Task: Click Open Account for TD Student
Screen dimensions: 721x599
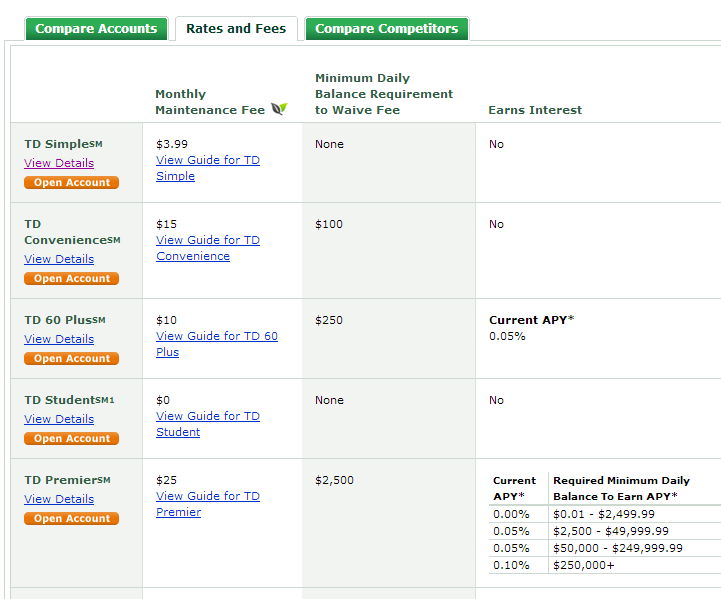Action: [71, 439]
